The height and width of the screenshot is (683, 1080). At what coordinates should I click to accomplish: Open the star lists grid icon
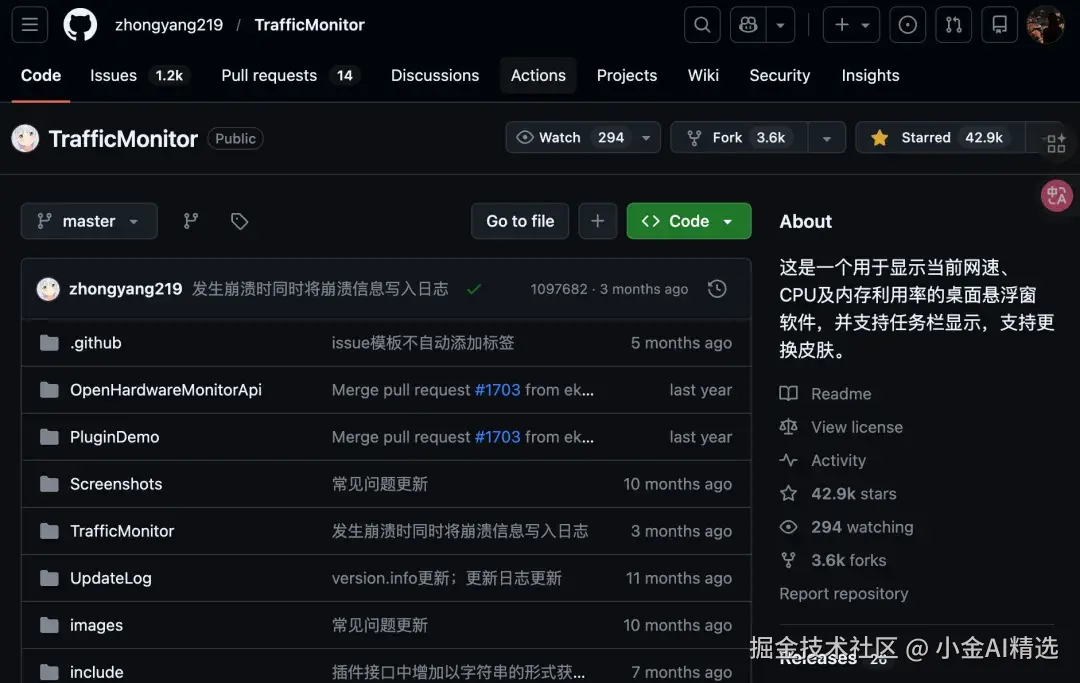1056,143
